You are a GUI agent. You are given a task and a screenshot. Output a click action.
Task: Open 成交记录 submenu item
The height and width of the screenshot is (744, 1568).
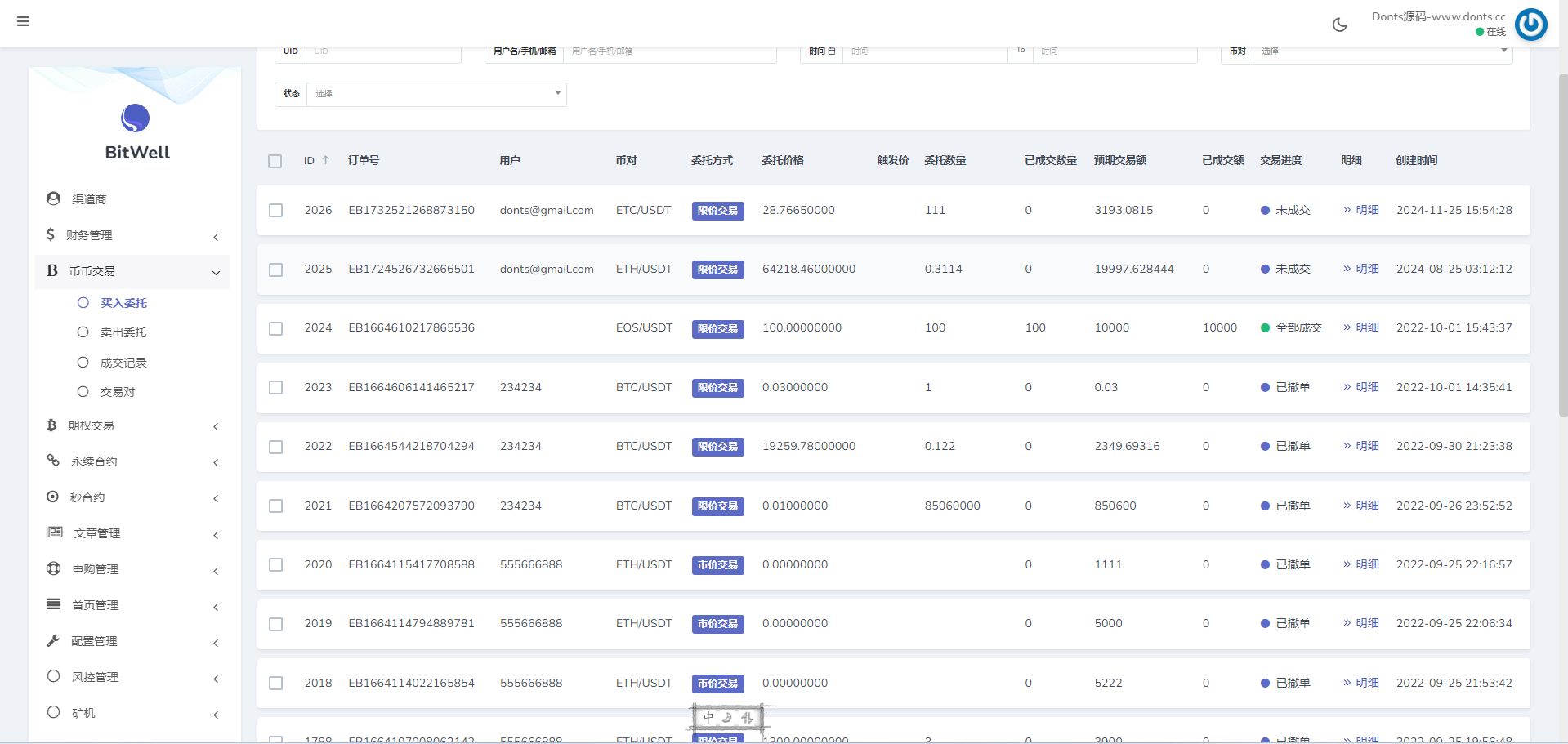pos(123,363)
